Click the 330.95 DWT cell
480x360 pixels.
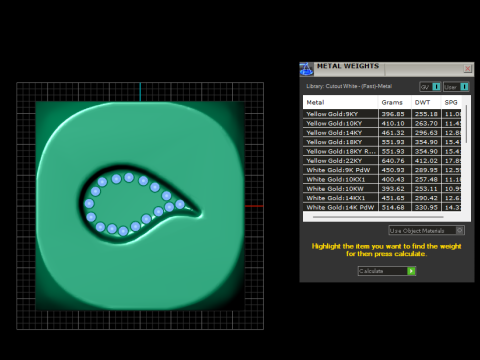426,207
